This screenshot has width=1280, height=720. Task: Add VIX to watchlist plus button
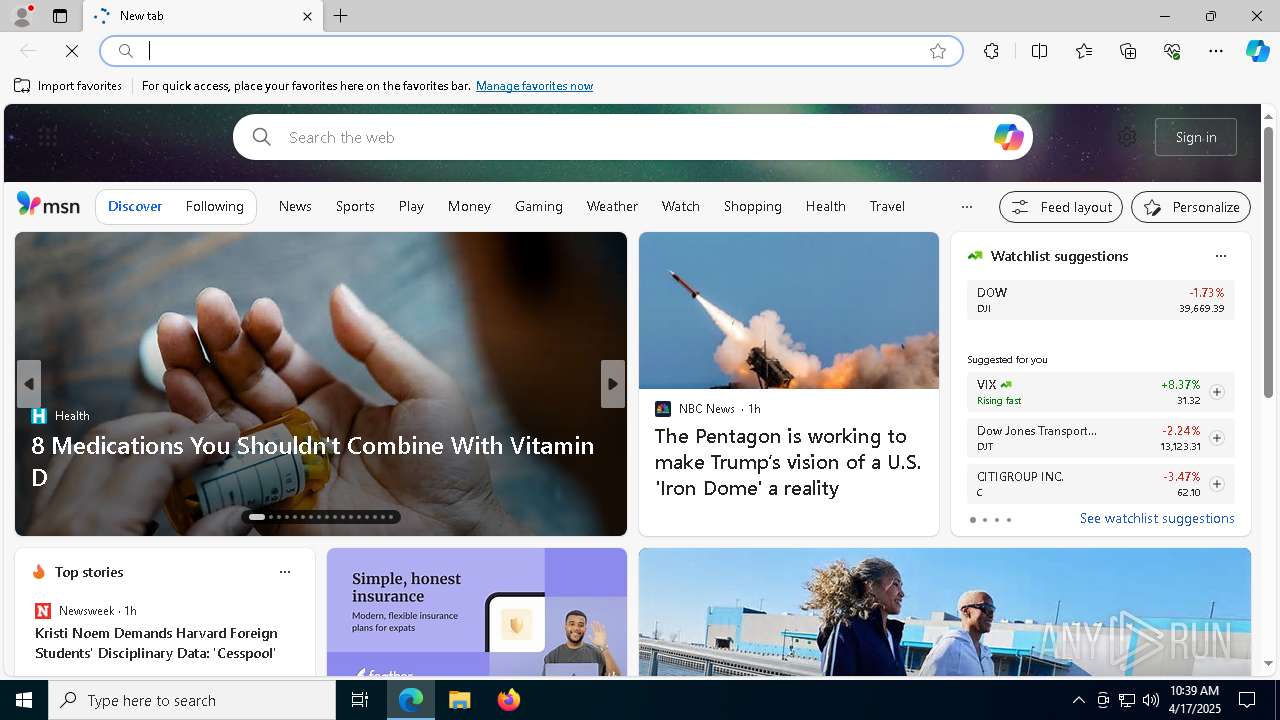[x=1217, y=392]
